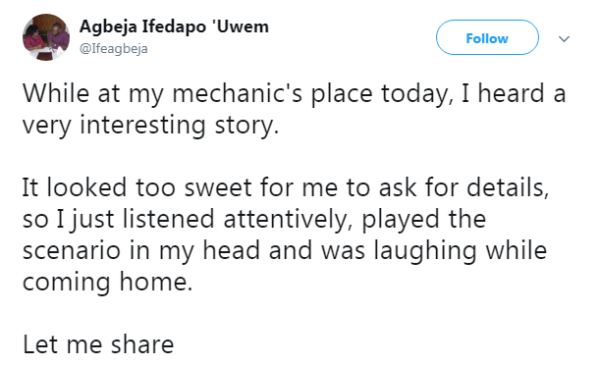Open Agbeja Ifedapo 'Uwem's profile avatar
The image size is (600, 366).
click(x=46, y=37)
